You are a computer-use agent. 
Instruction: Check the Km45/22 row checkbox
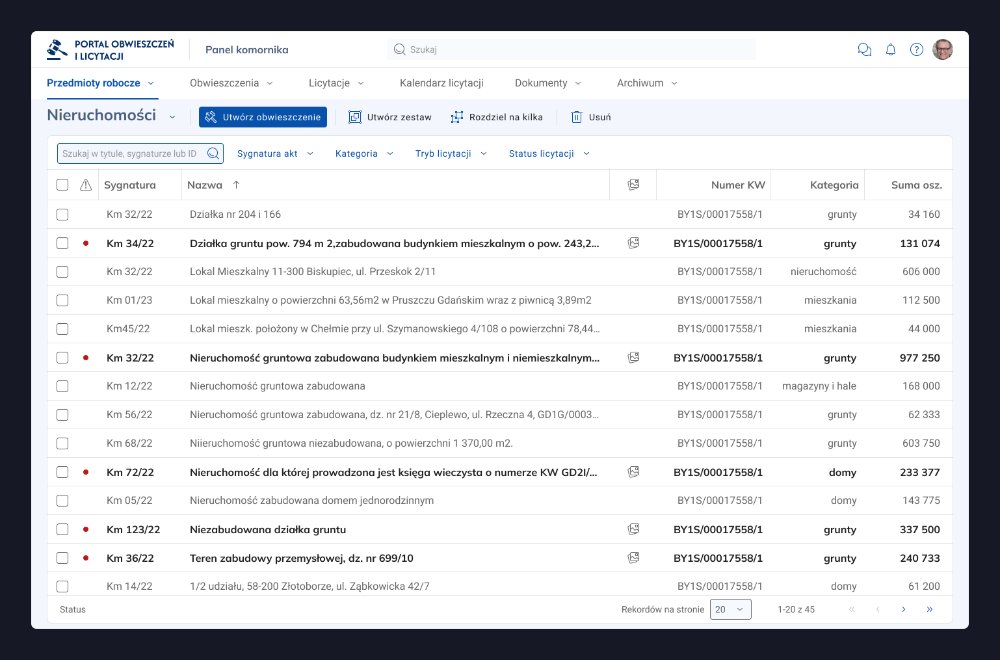click(62, 329)
